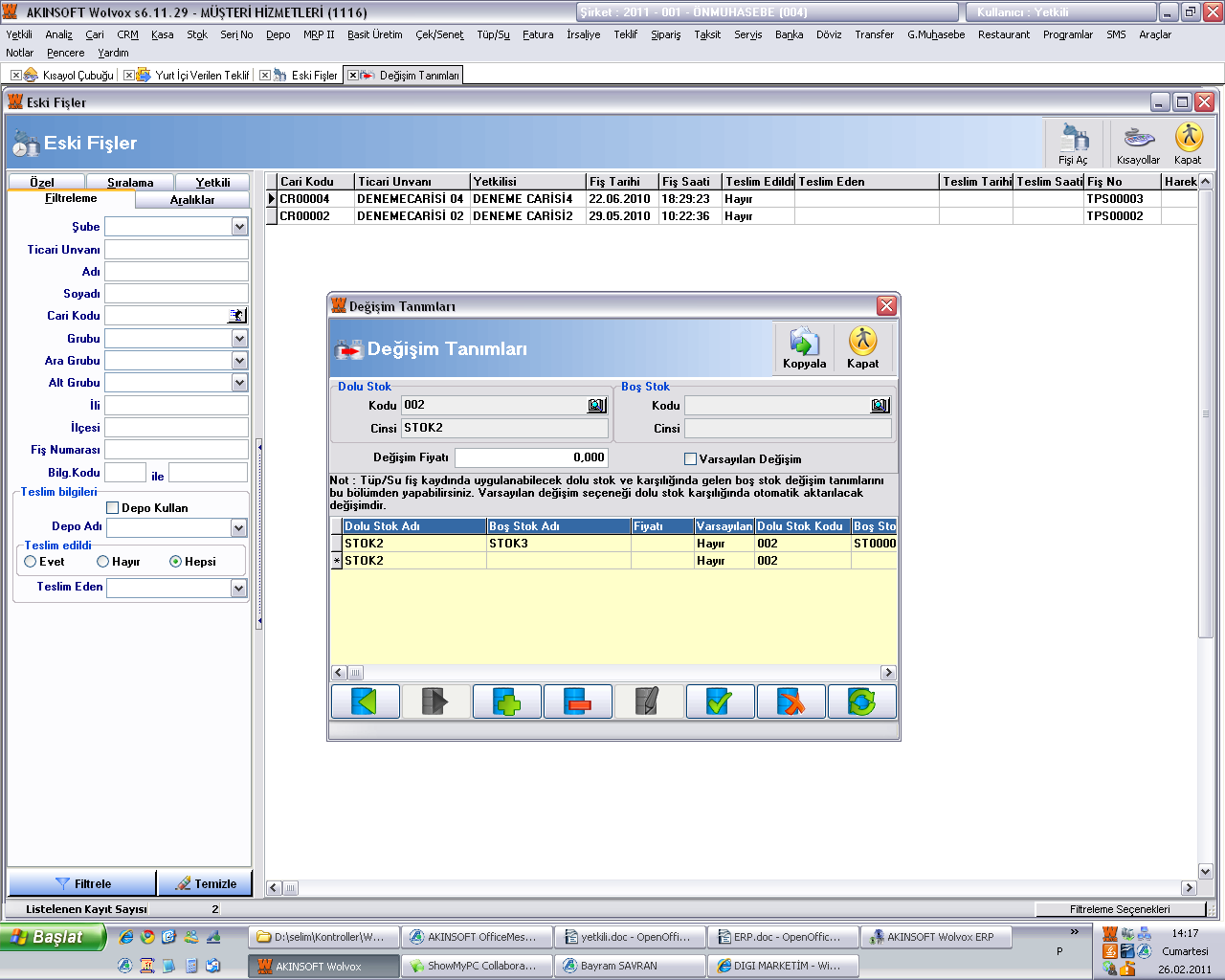Delete the record with the minus icon
This screenshot has height=980, width=1225.
pyautogui.click(x=578, y=702)
